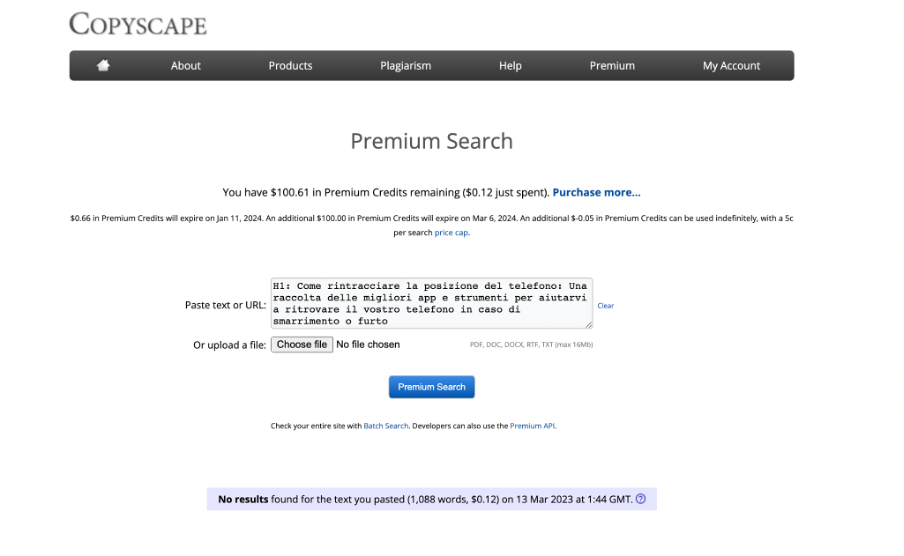This screenshot has width=904, height=556.
Task: Open the Premium API link
Action: point(532,426)
